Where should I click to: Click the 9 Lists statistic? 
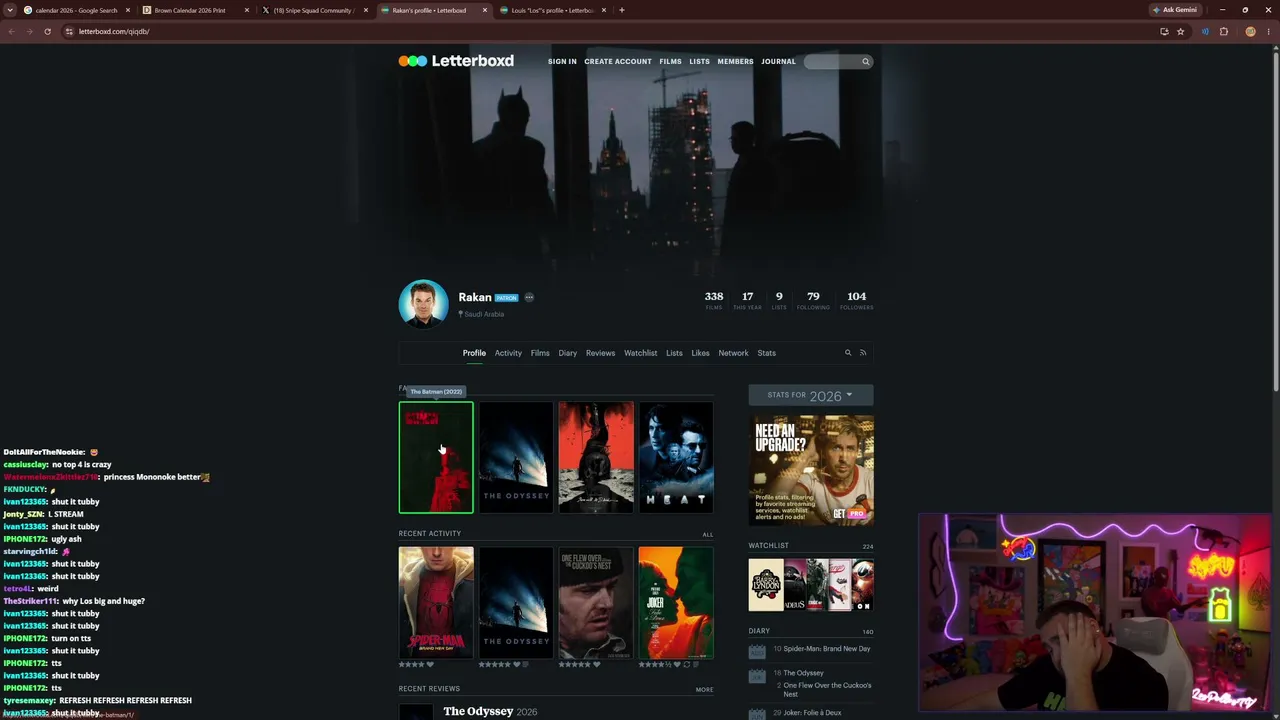(x=779, y=300)
